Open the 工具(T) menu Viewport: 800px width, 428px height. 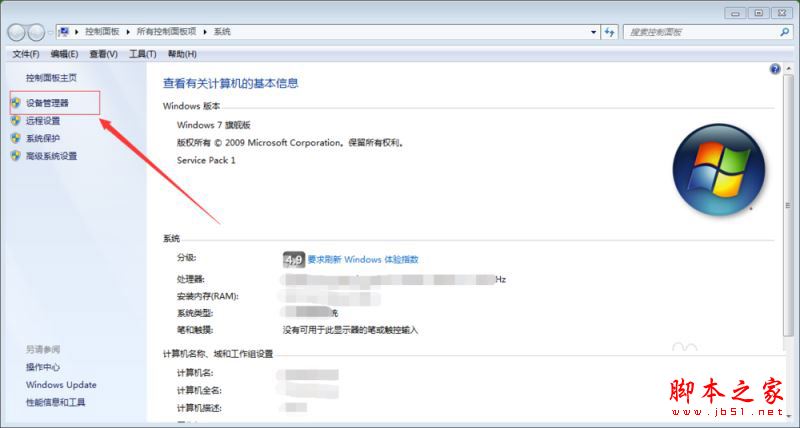point(143,54)
